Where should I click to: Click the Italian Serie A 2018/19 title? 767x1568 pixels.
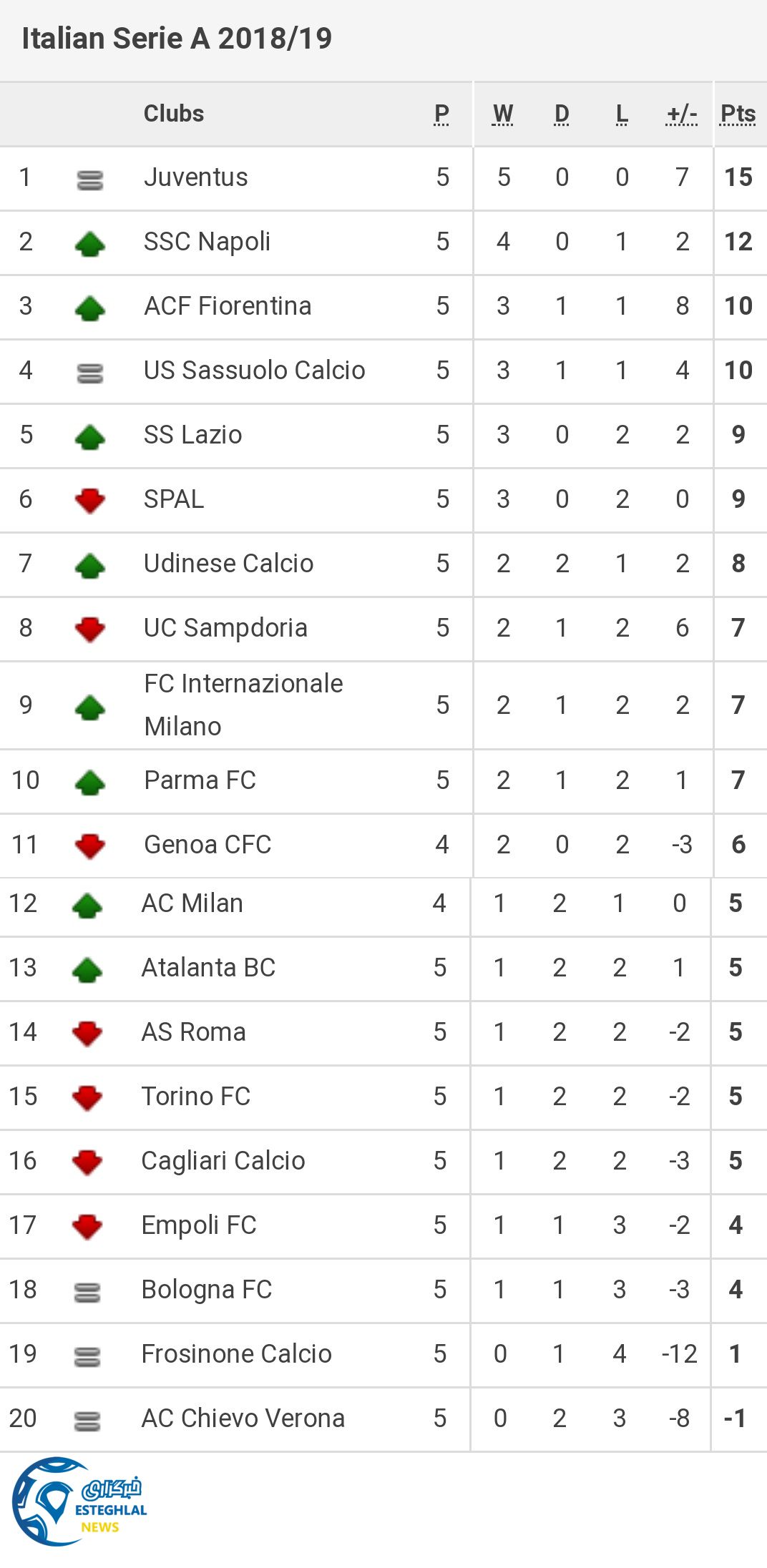[x=177, y=39]
